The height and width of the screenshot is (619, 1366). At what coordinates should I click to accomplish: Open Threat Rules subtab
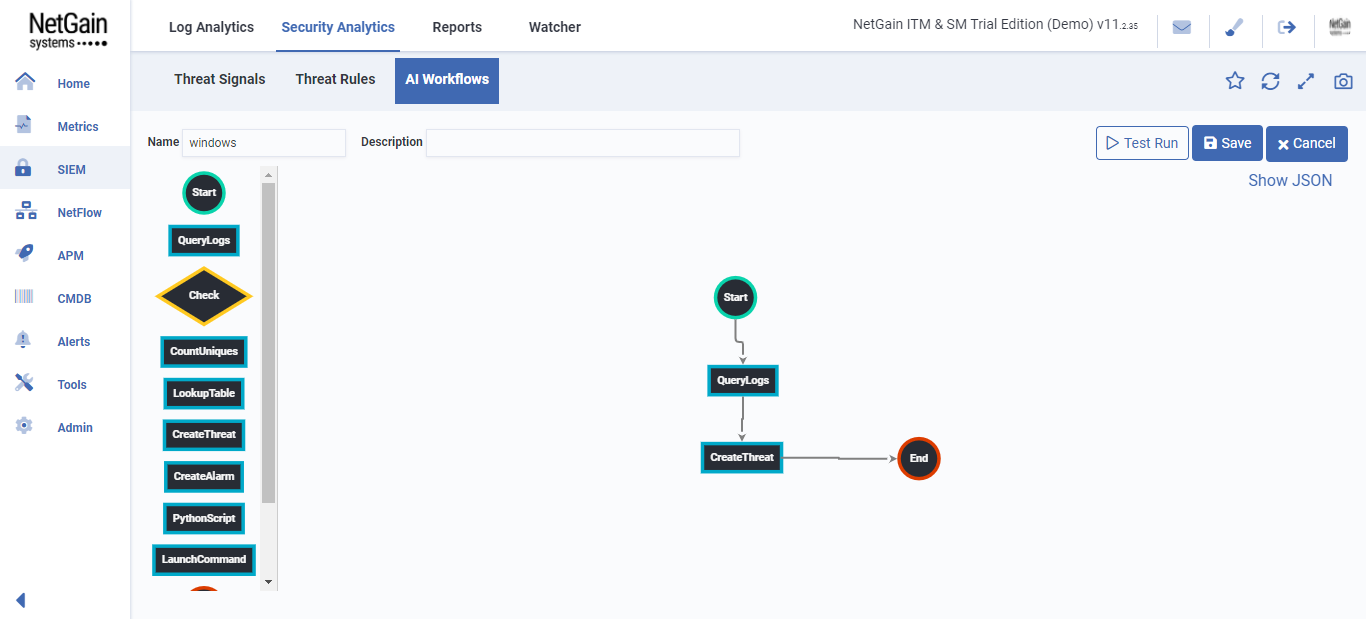[335, 80]
